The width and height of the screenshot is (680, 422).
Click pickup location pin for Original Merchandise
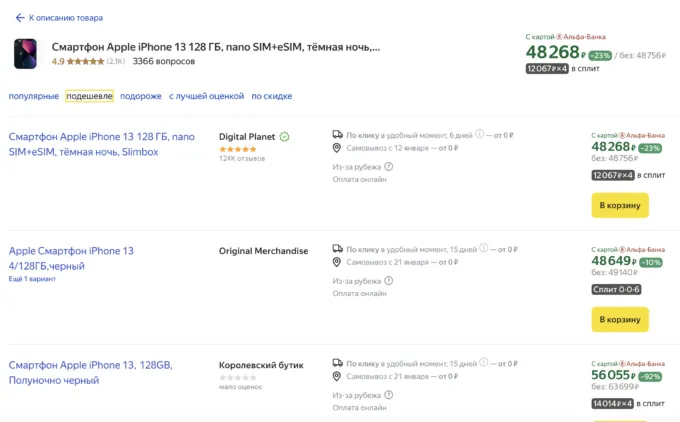(x=338, y=262)
